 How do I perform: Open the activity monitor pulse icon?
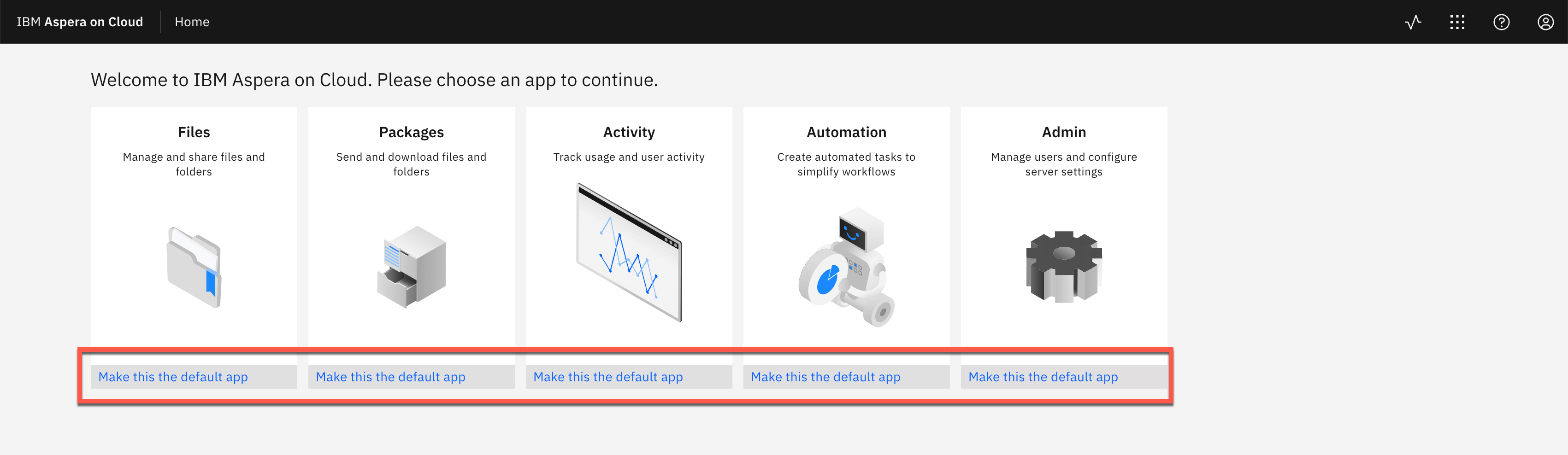(x=1413, y=23)
